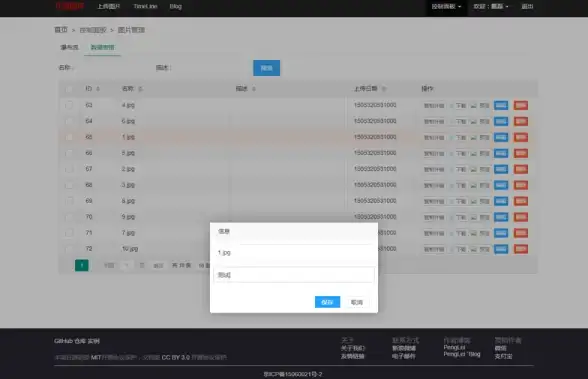Select the 数据表格 tab
Image resolution: width=588 pixels, height=379 pixels.
pyautogui.click(x=102, y=47)
